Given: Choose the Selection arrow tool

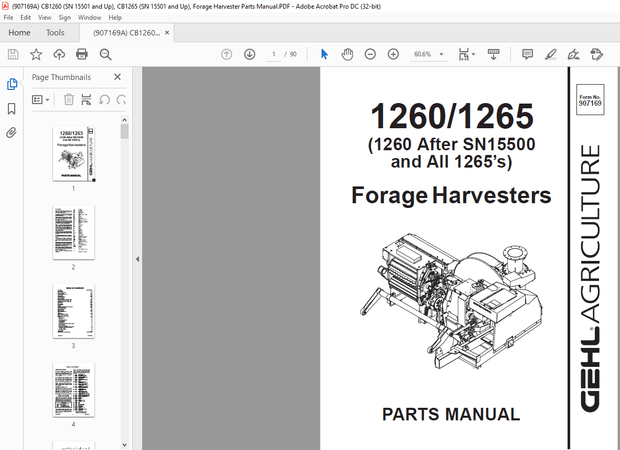Looking at the screenshot, I should [x=324, y=54].
